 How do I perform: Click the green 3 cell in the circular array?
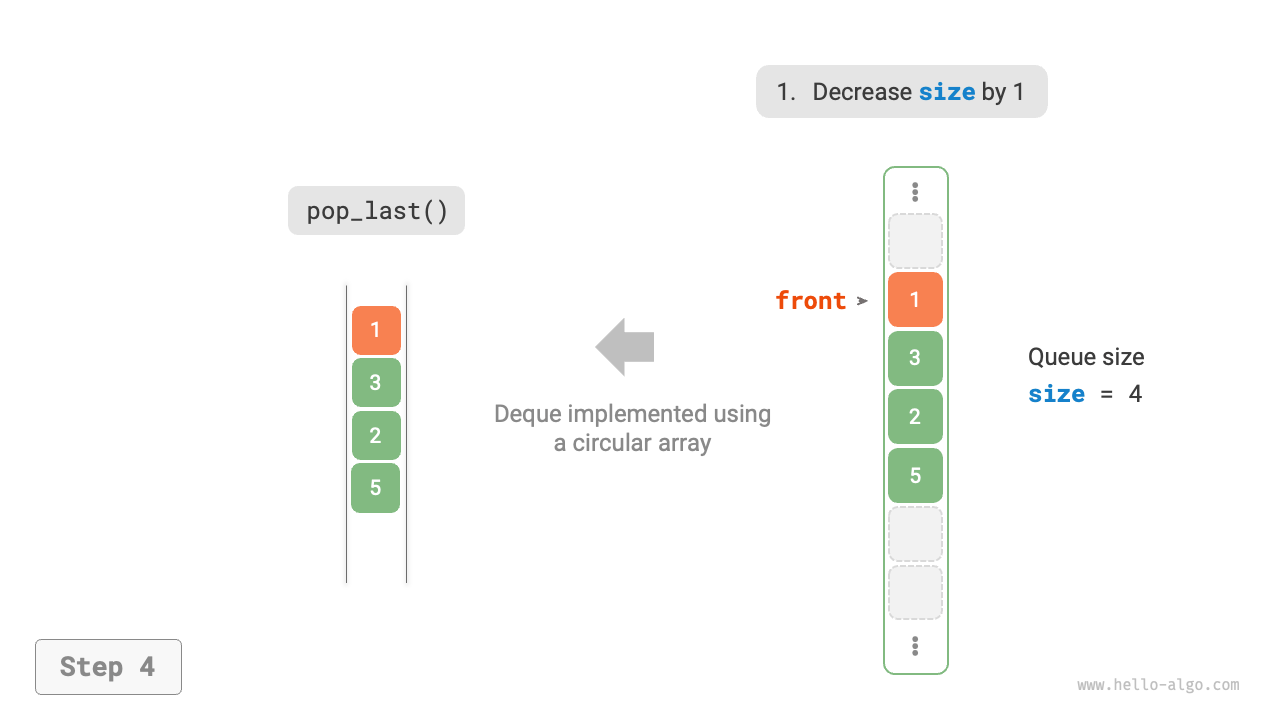[x=915, y=358]
